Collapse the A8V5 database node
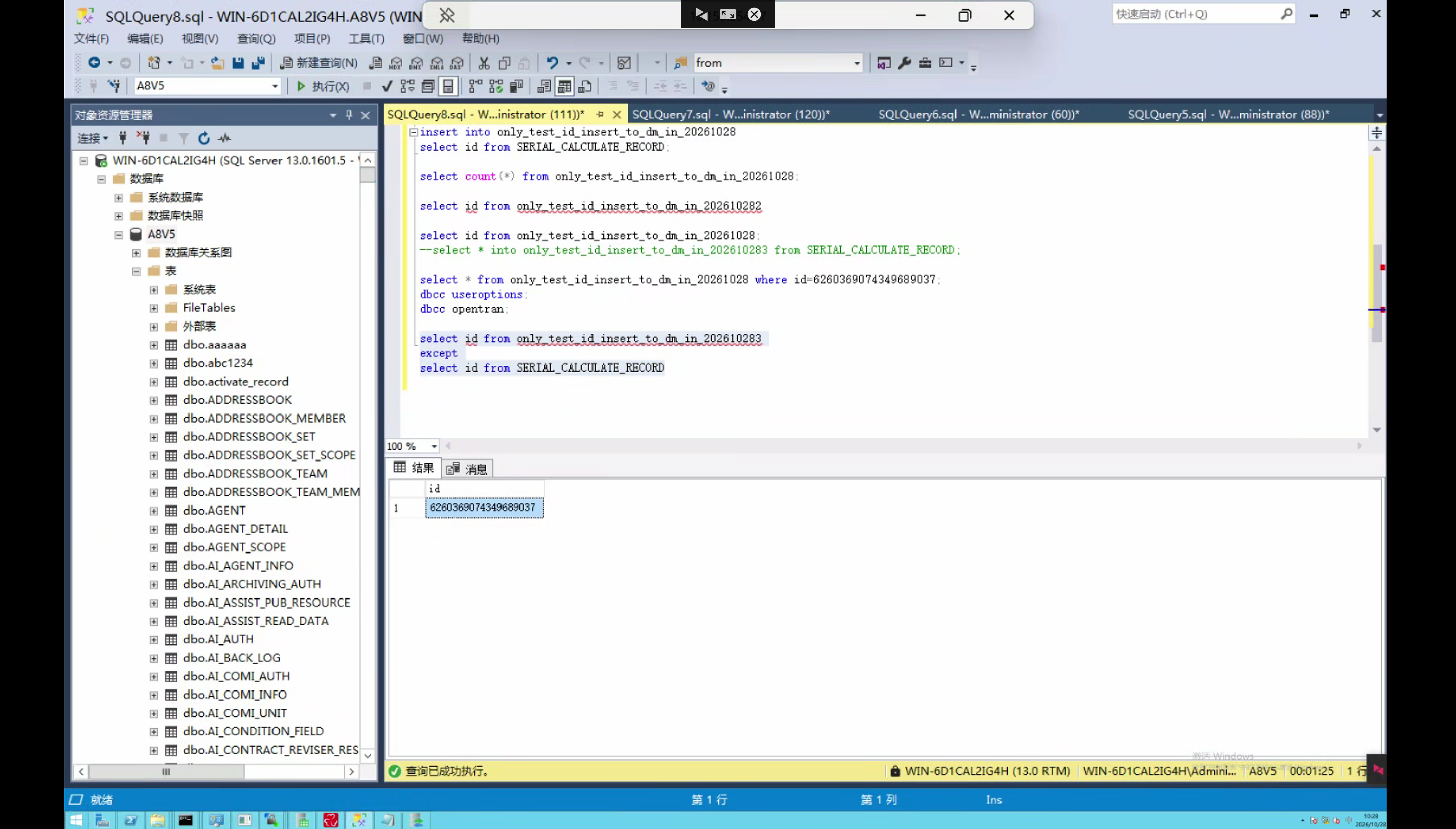The image size is (1456, 829). [x=118, y=234]
